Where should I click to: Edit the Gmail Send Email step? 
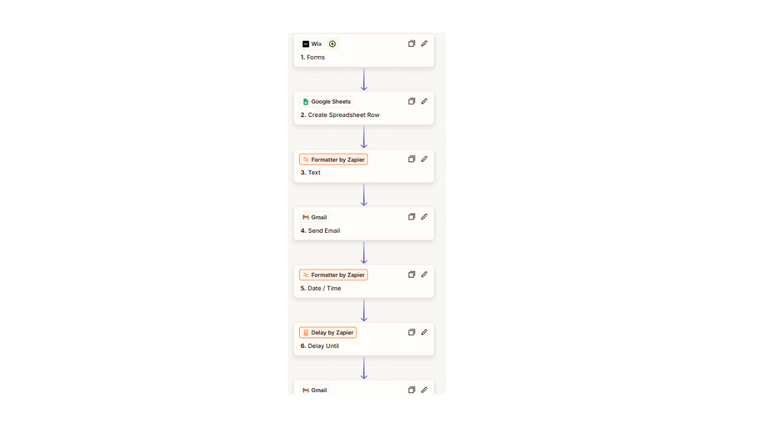(x=424, y=217)
